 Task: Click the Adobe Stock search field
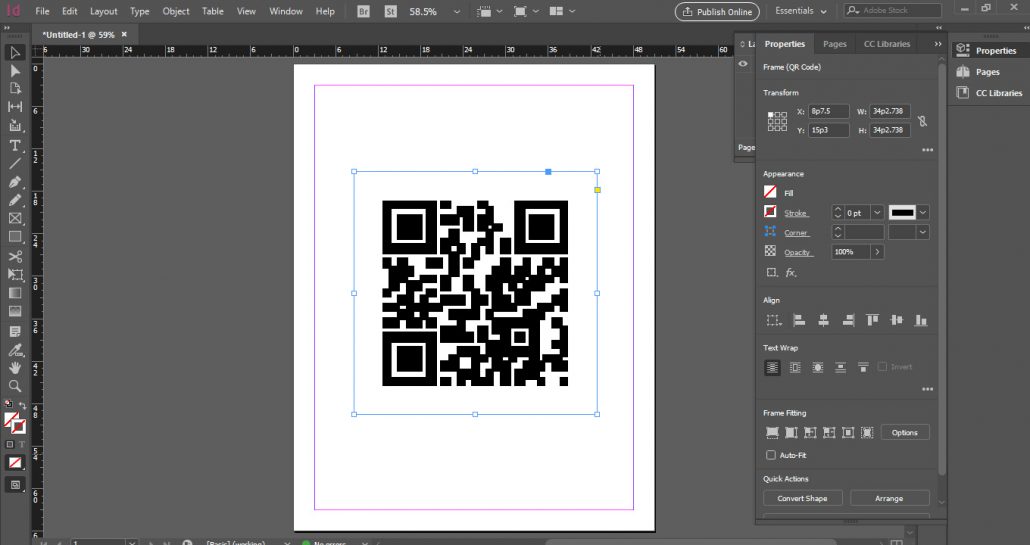pyautogui.click(x=893, y=11)
